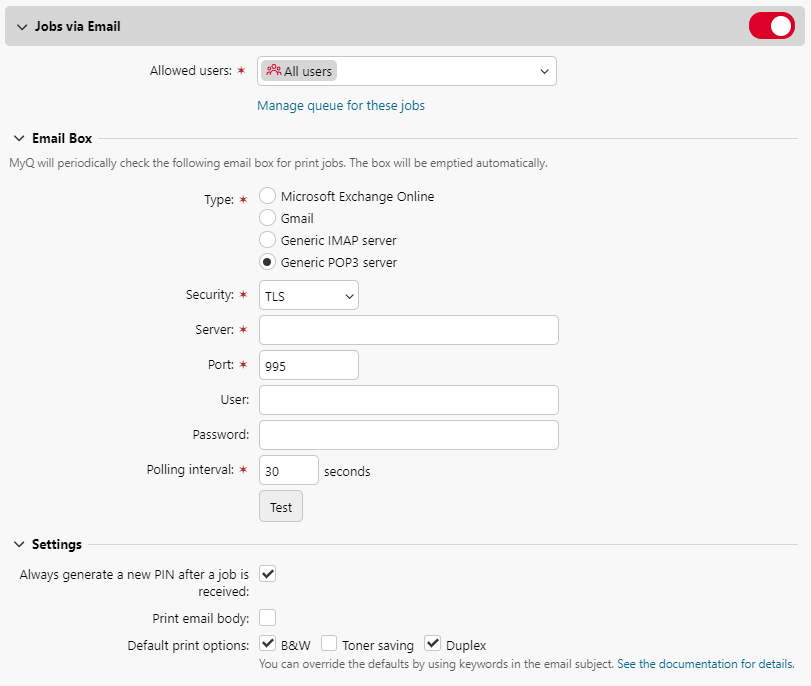
Task: Collapse the Settings section
Action: (x=20, y=544)
